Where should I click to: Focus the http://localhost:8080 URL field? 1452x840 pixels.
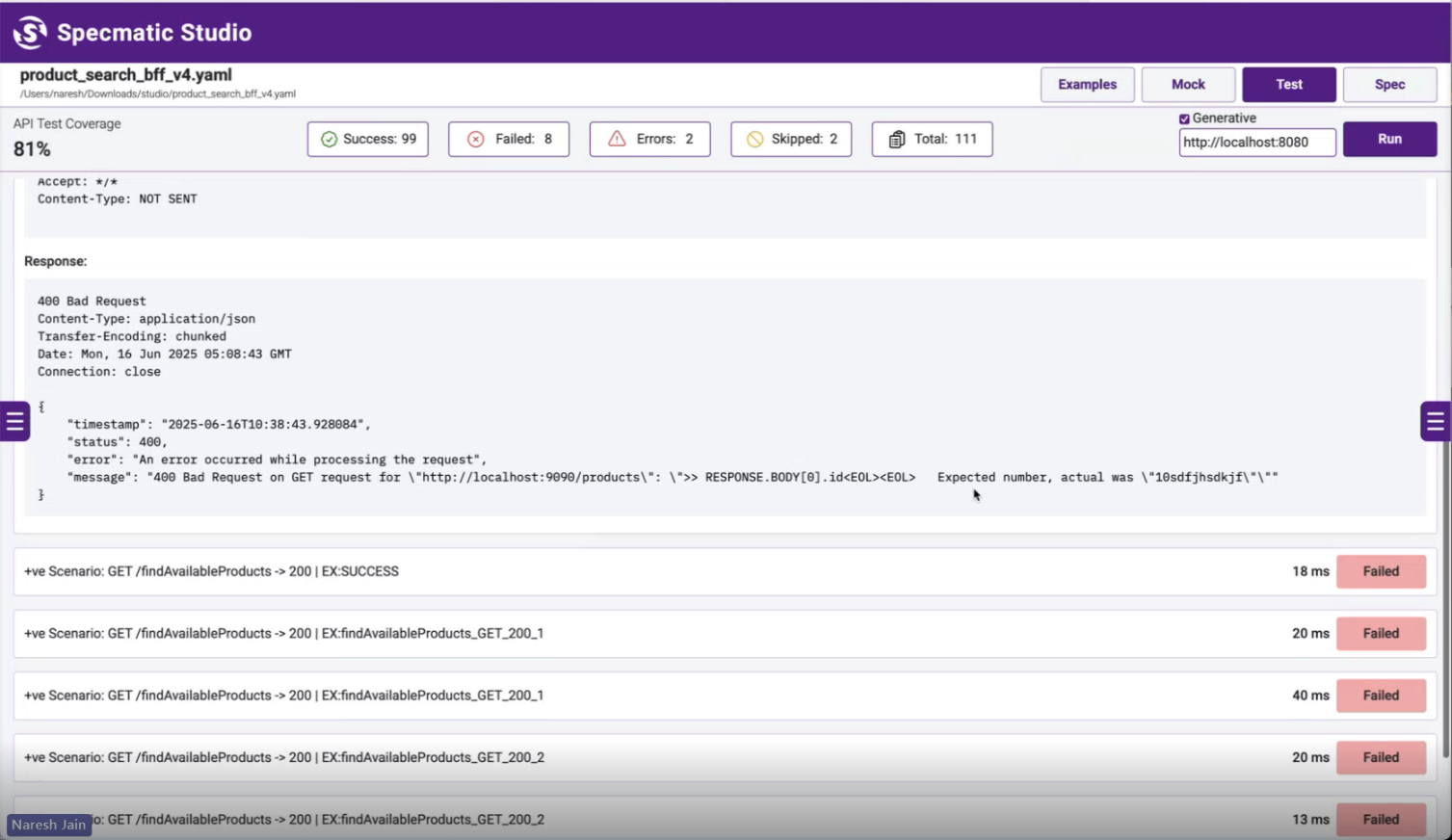(x=1257, y=142)
